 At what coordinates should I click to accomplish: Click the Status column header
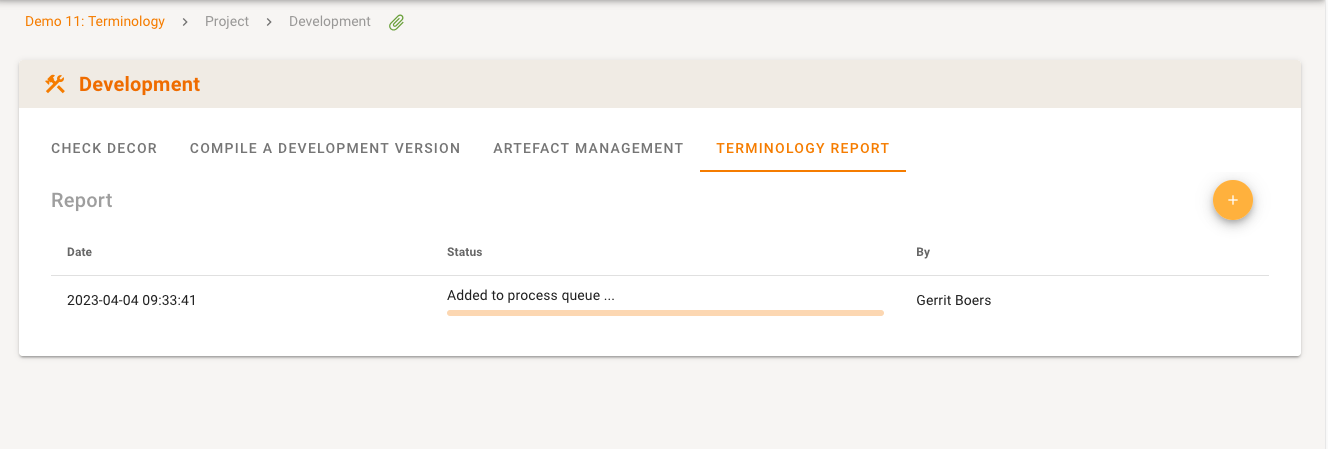coord(464,252)
